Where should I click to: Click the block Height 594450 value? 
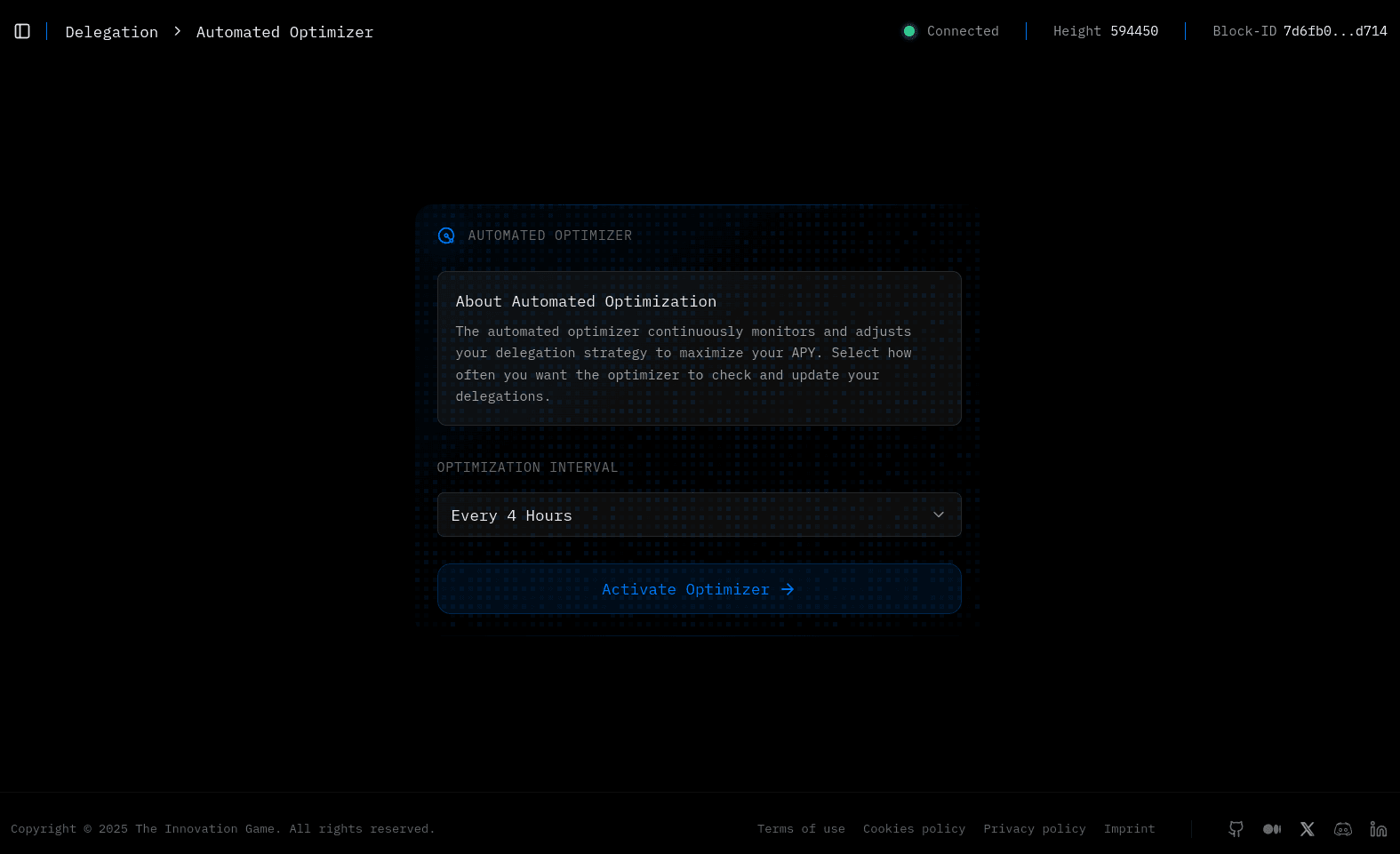1133,31
